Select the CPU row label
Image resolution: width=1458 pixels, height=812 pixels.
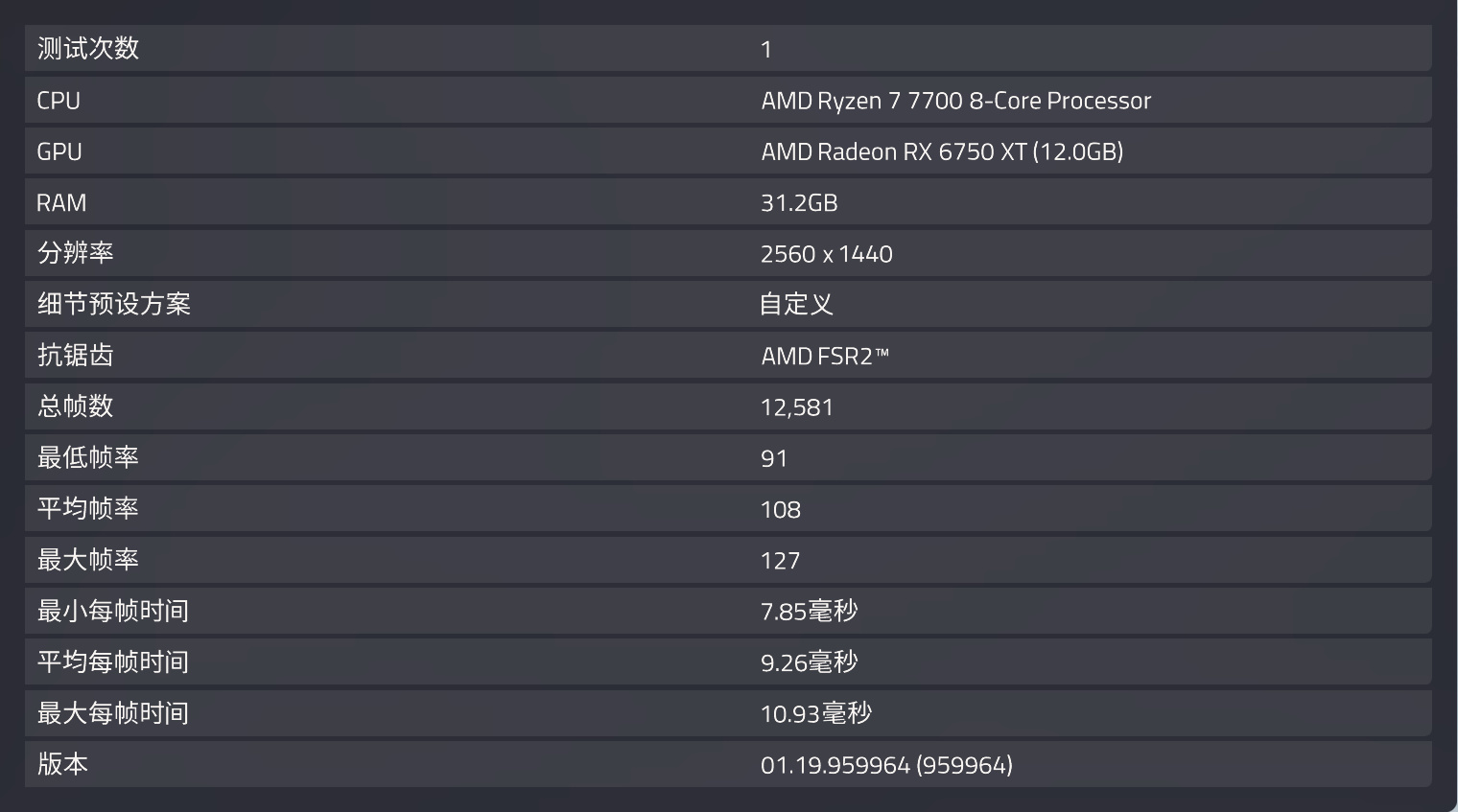[59, 101]
